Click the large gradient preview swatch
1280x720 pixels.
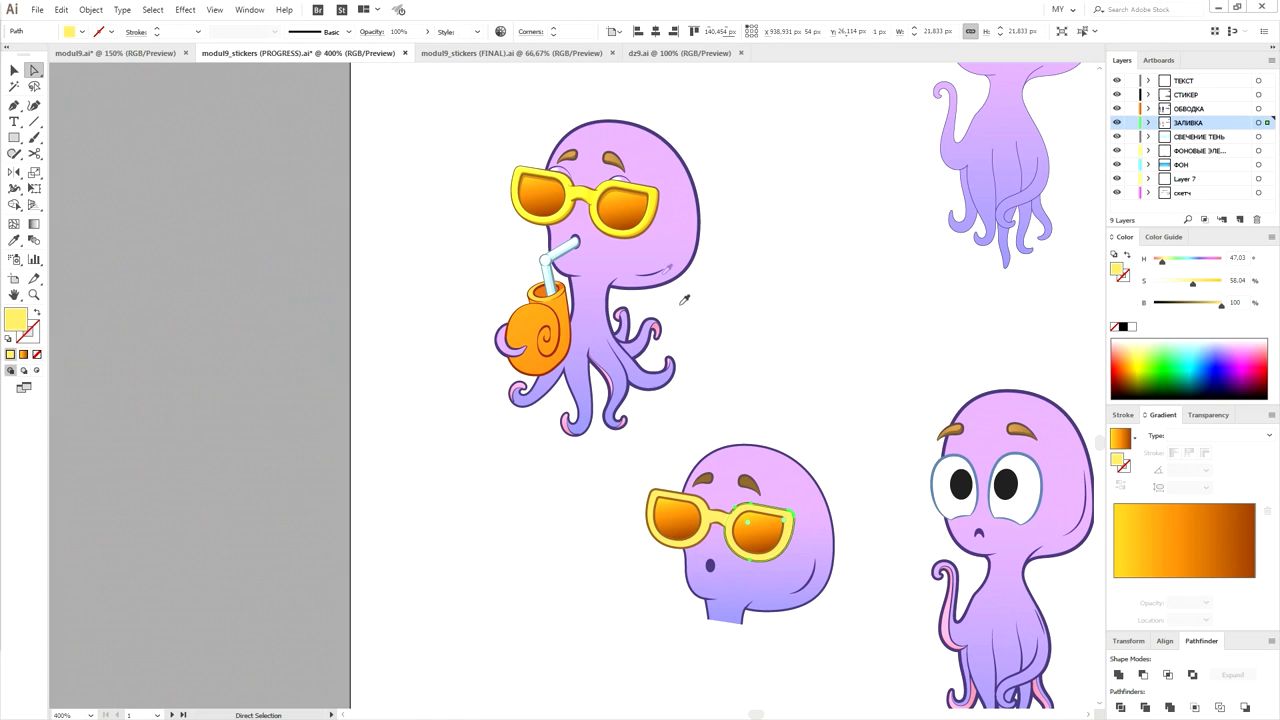pyautogui.click(x=1184, y=540)
